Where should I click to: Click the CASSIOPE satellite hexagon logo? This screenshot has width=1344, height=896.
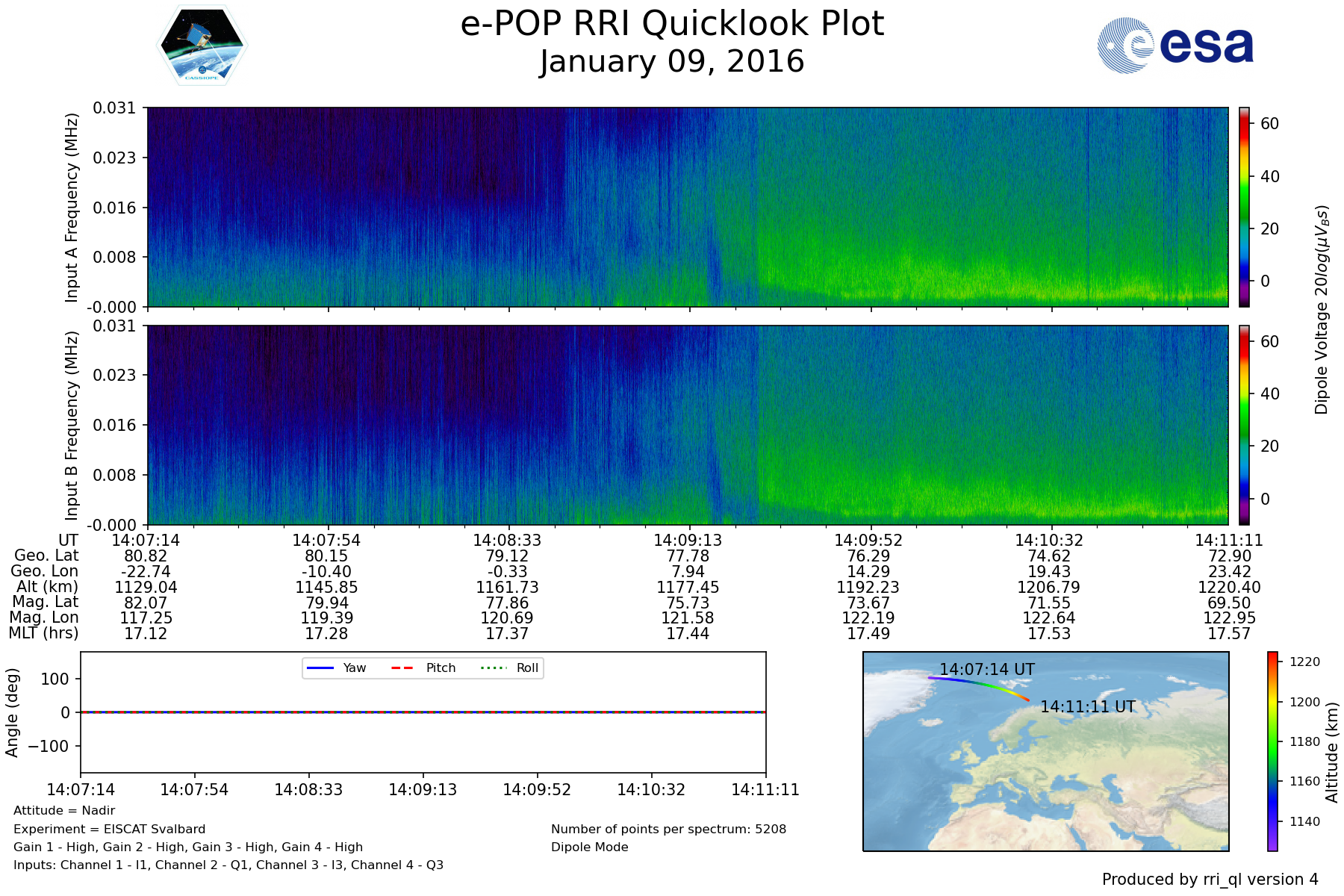coord(202,45)
